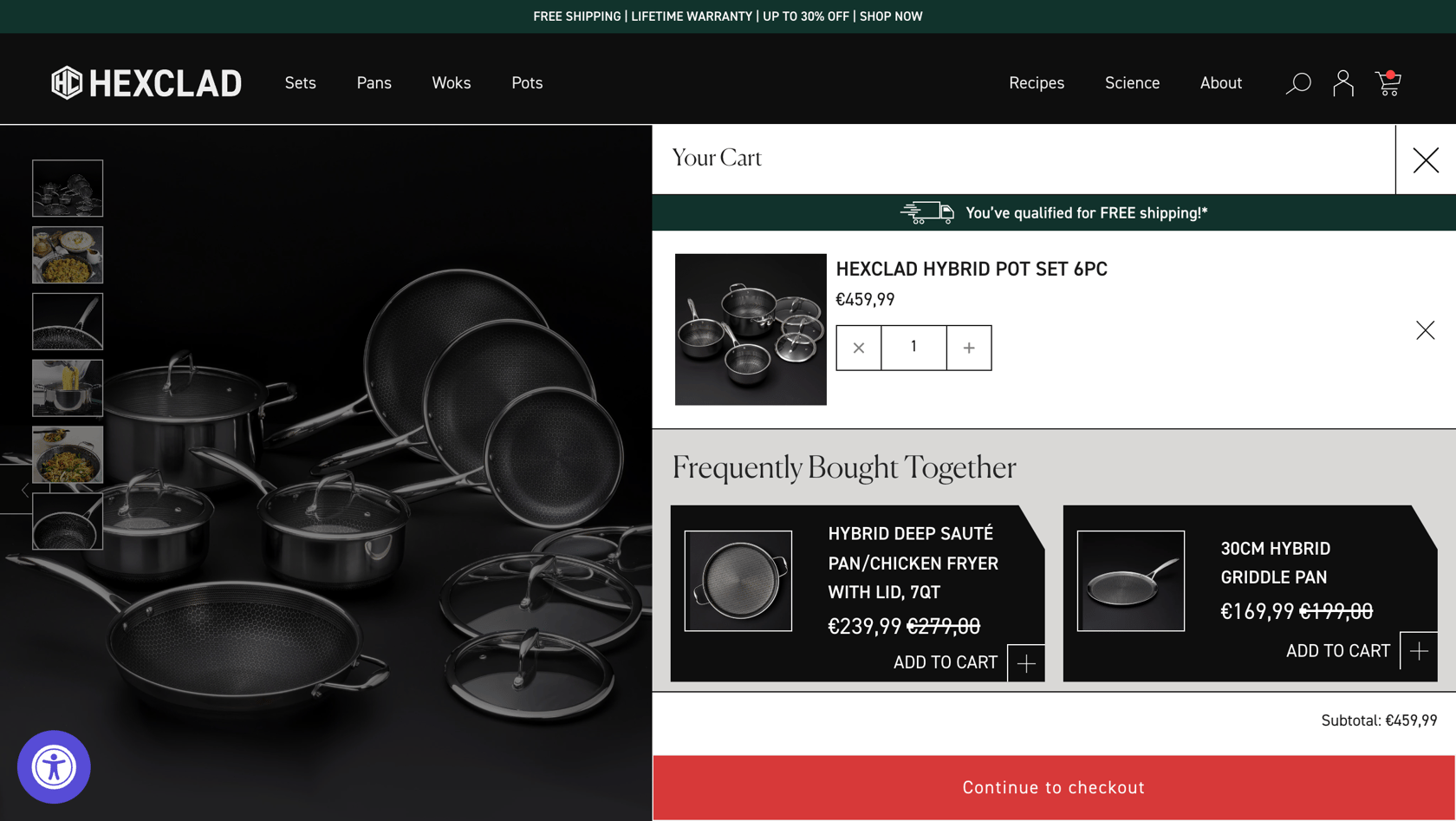This screenshot has height=821, width=1456.
Task: Click the HexClad logo
Action: pyautogui.click(x=146, y=83)
